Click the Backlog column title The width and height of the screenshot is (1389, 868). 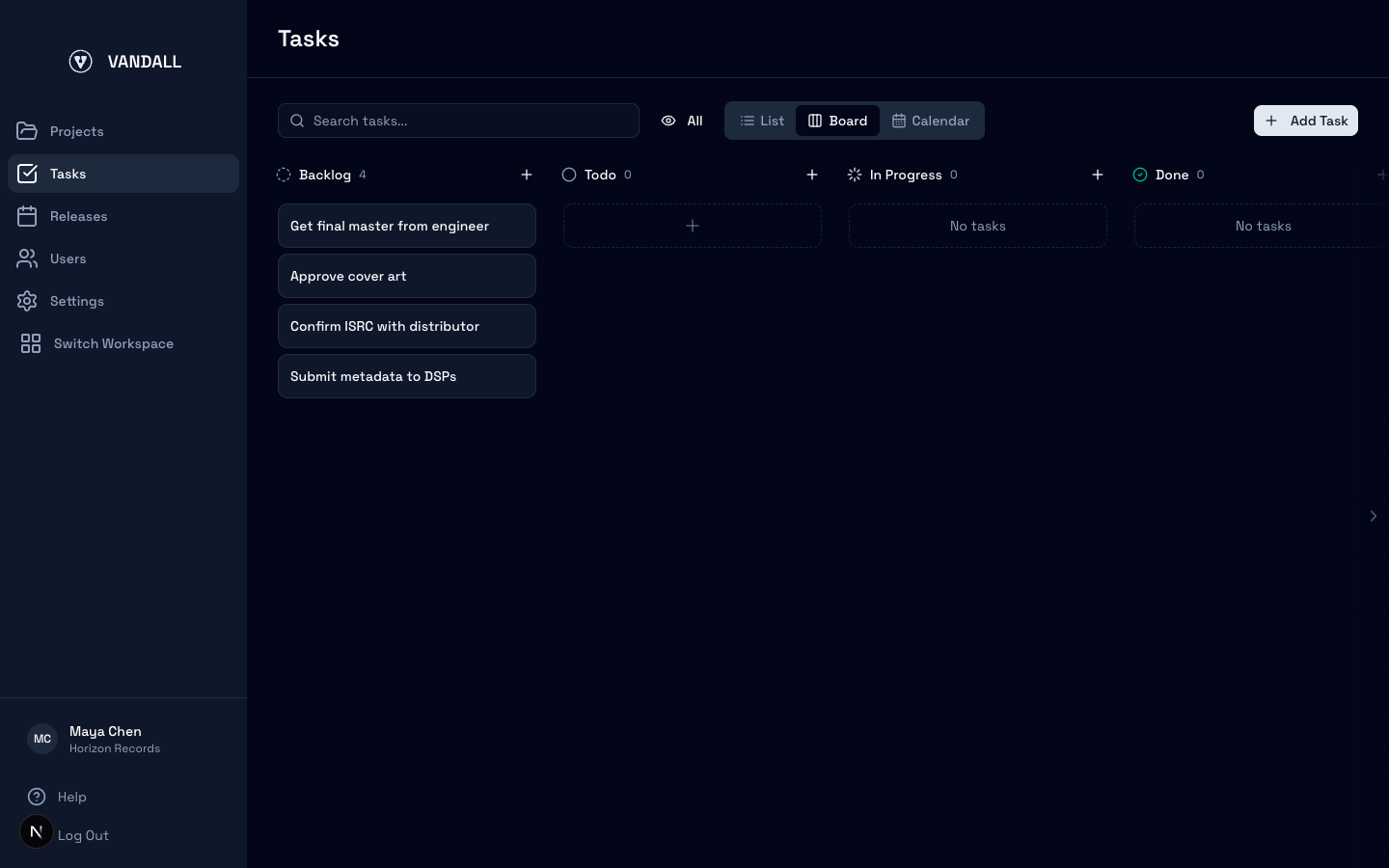325,175
